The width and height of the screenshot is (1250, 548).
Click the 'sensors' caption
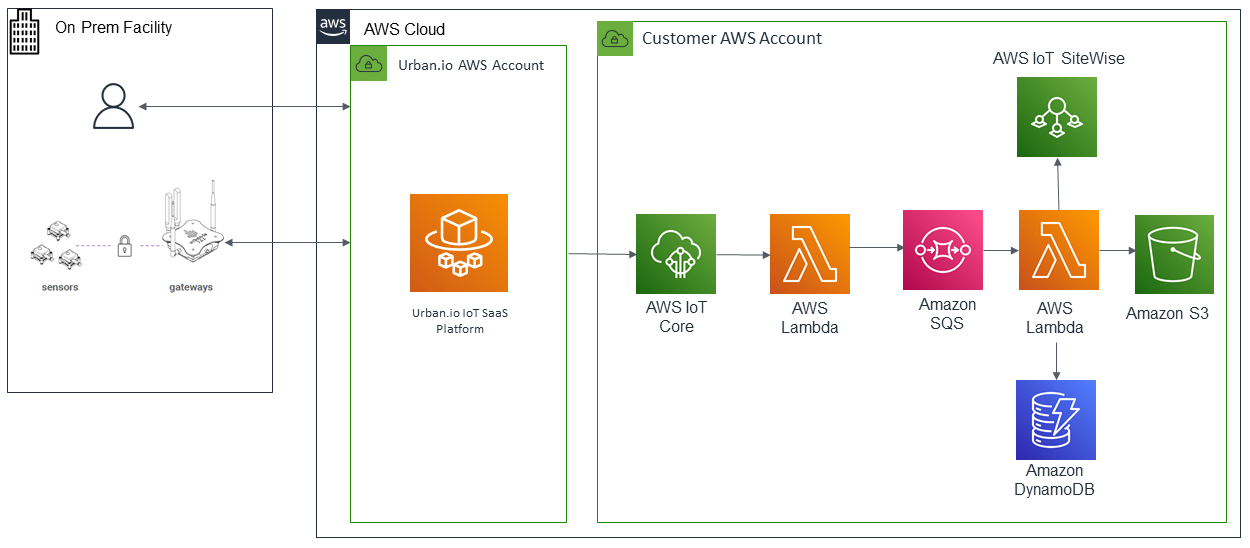[x=60, y=288]
